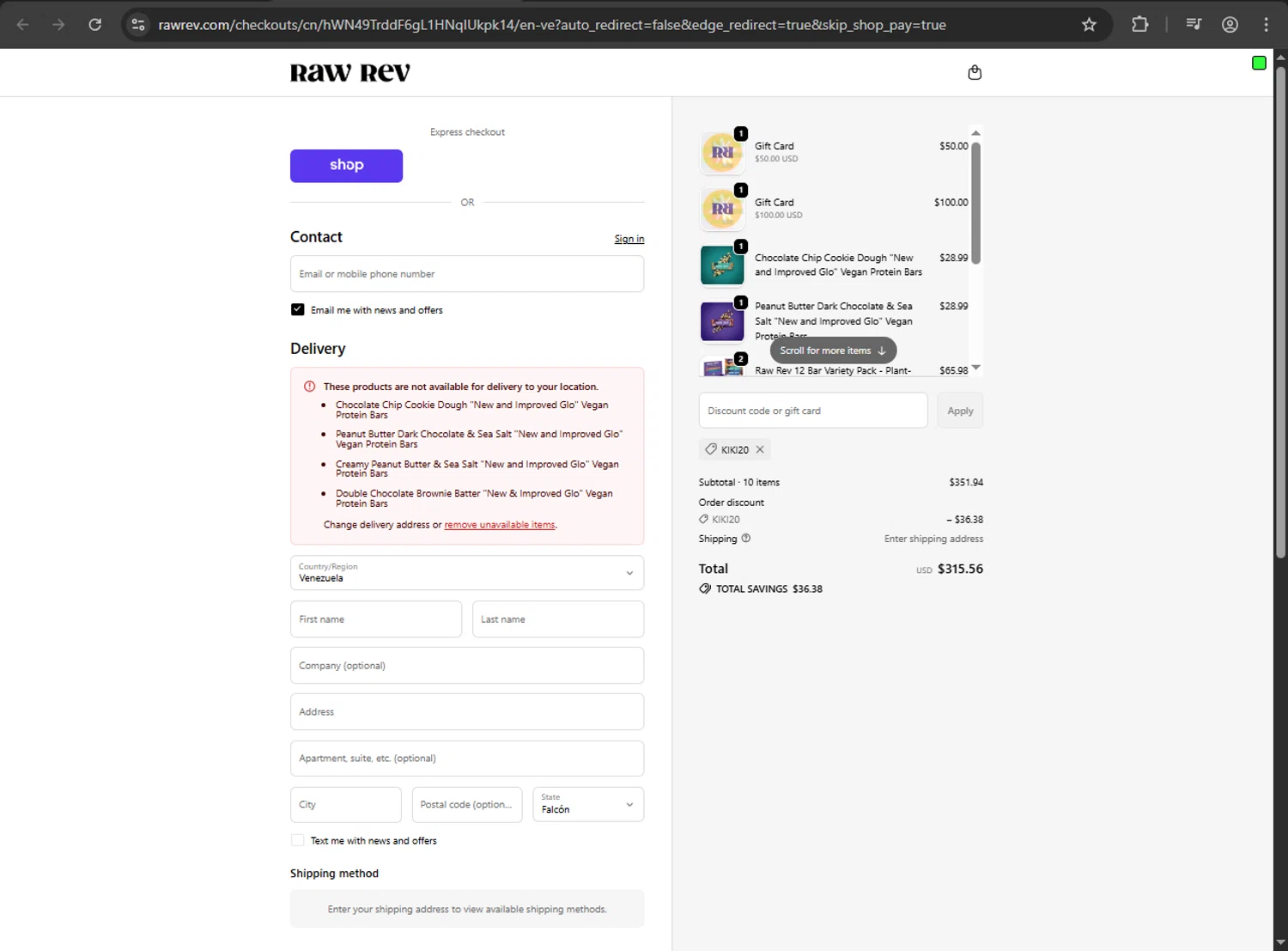The image size is (1288, 951).
Task: Click the subtotal amount $351.94
Action: 966,483
